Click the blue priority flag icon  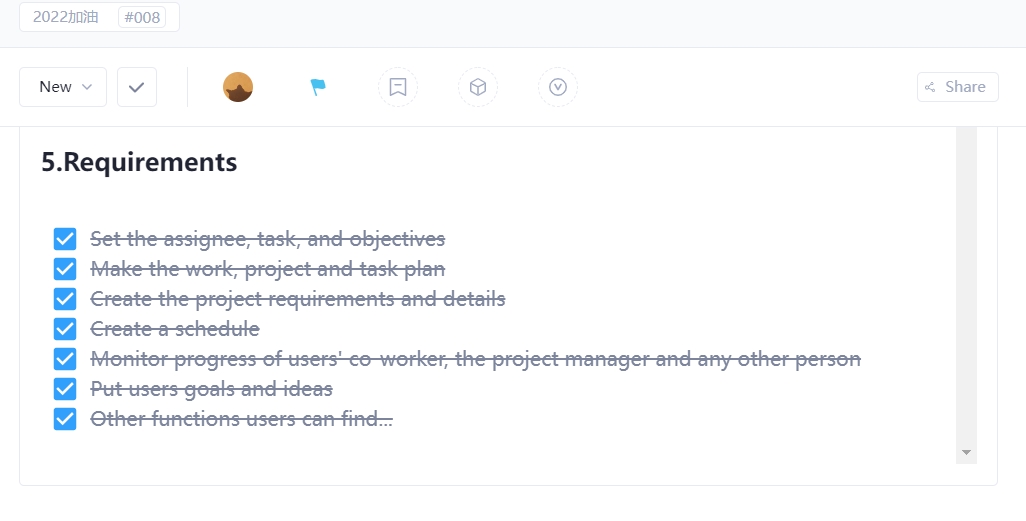(318, 87)
